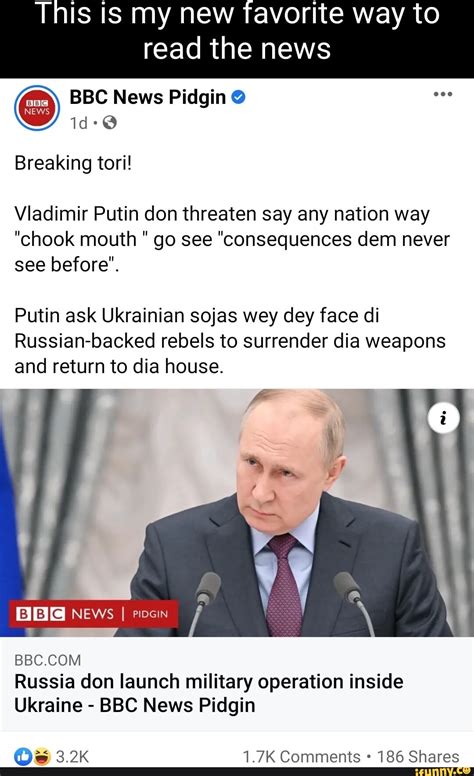Click the Haha laughing reaction icon
The image size is (474, 776).
42,756
